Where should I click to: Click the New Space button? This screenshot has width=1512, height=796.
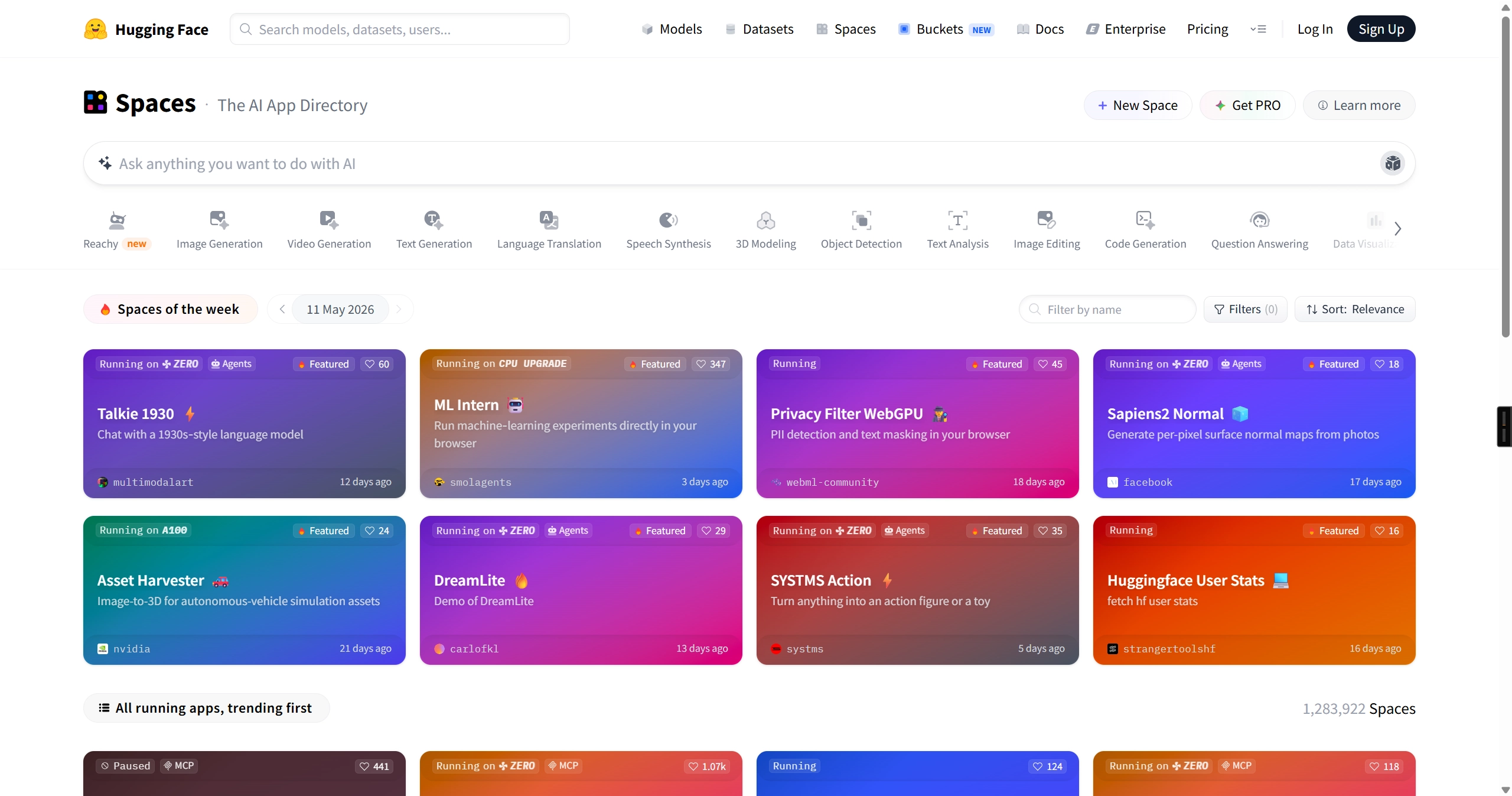[x=1138, y=105]
